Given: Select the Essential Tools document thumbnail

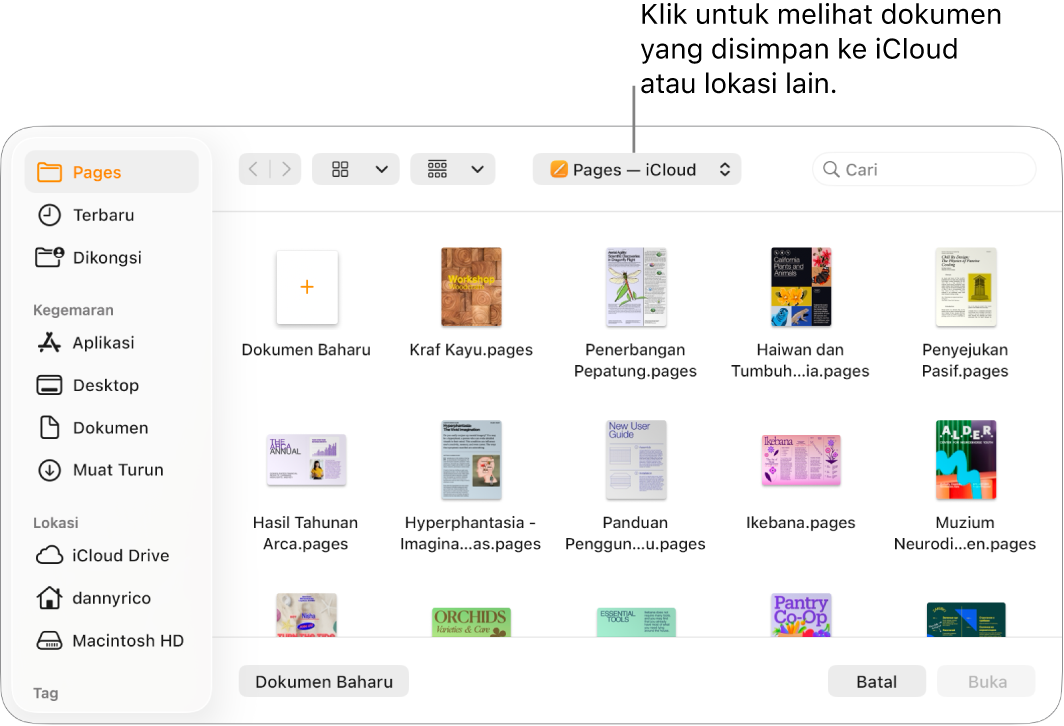Looking at the screenshot, I should pyautogui.click(x=636, y=622).
